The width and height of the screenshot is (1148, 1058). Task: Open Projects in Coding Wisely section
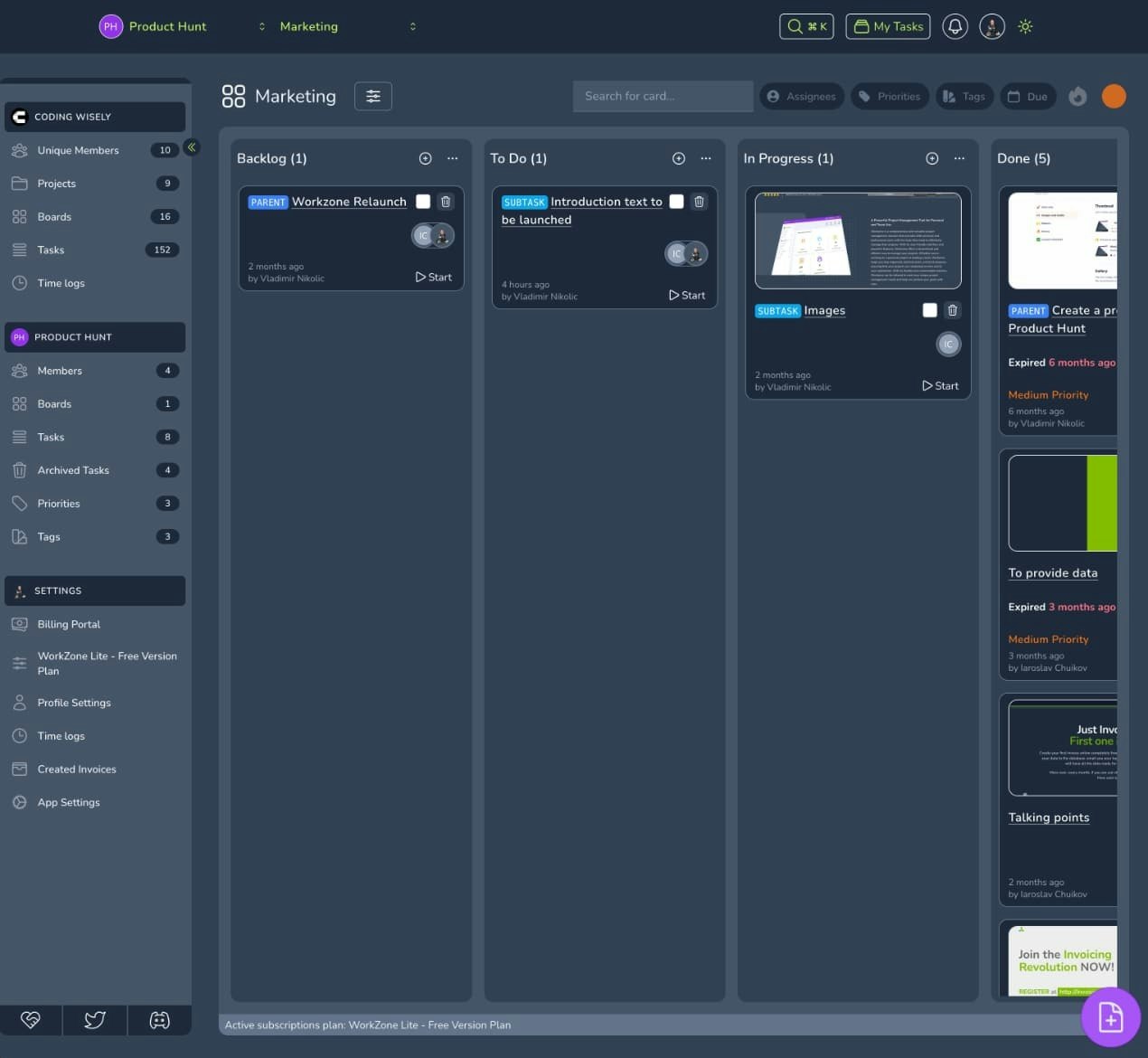point(95,184)
